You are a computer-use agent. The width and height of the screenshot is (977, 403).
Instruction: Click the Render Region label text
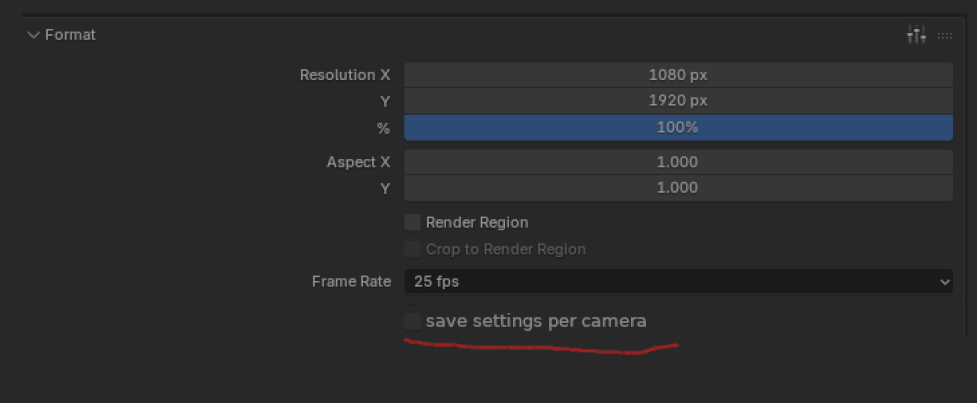[x=477, y=222]
